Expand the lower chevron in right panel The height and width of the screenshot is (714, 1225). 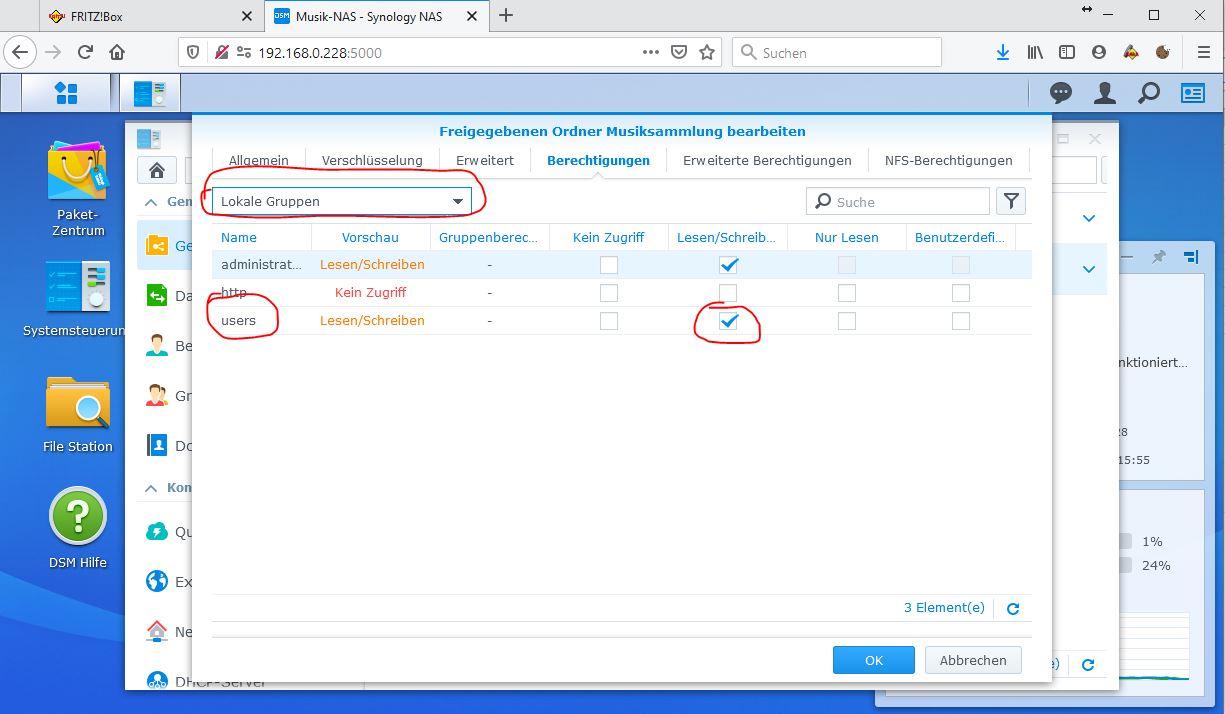pos(1089,268)
